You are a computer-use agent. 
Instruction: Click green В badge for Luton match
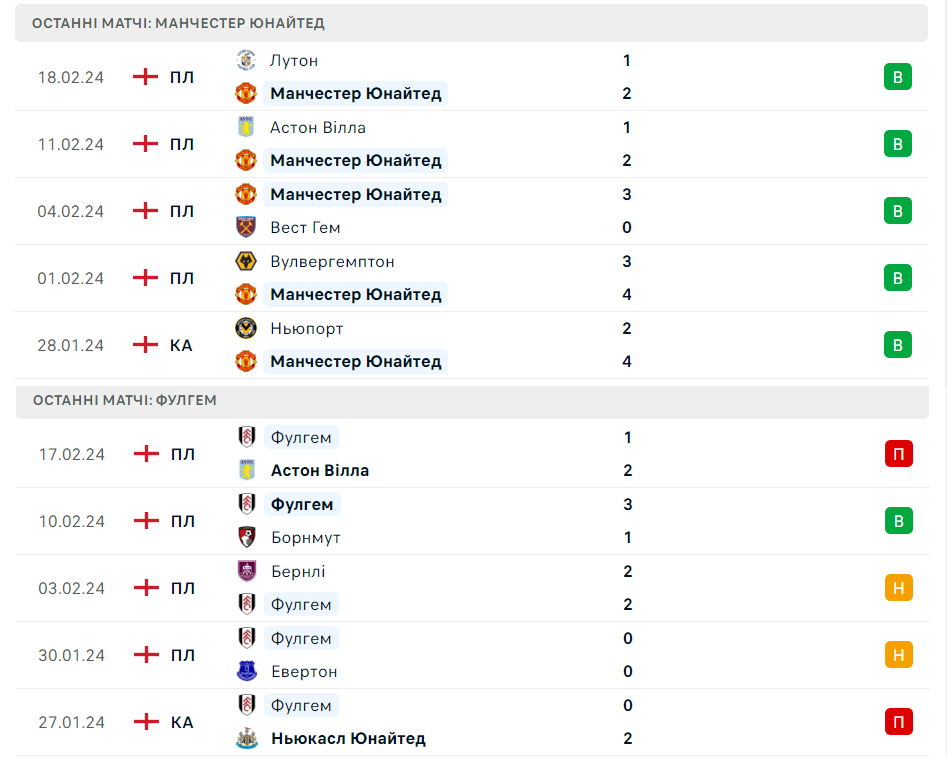pyautogui.click(x=897, y=77)
